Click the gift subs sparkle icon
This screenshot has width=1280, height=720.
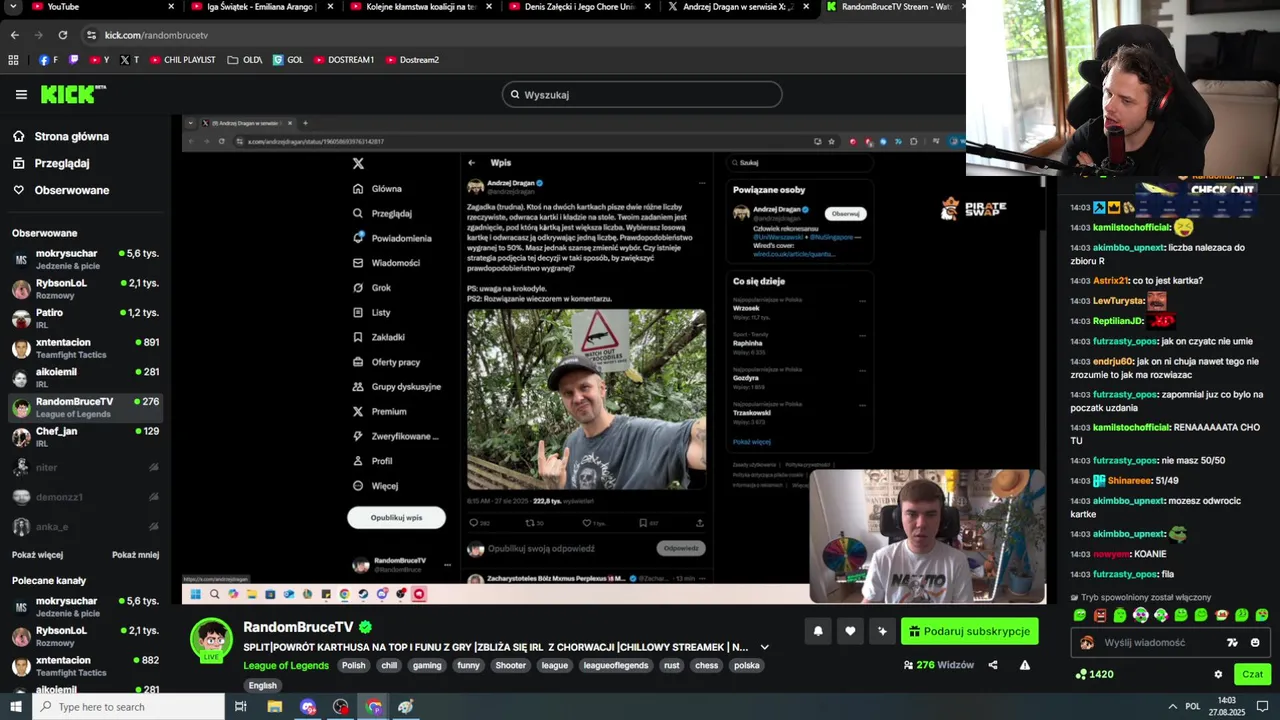tap(882, 631)
